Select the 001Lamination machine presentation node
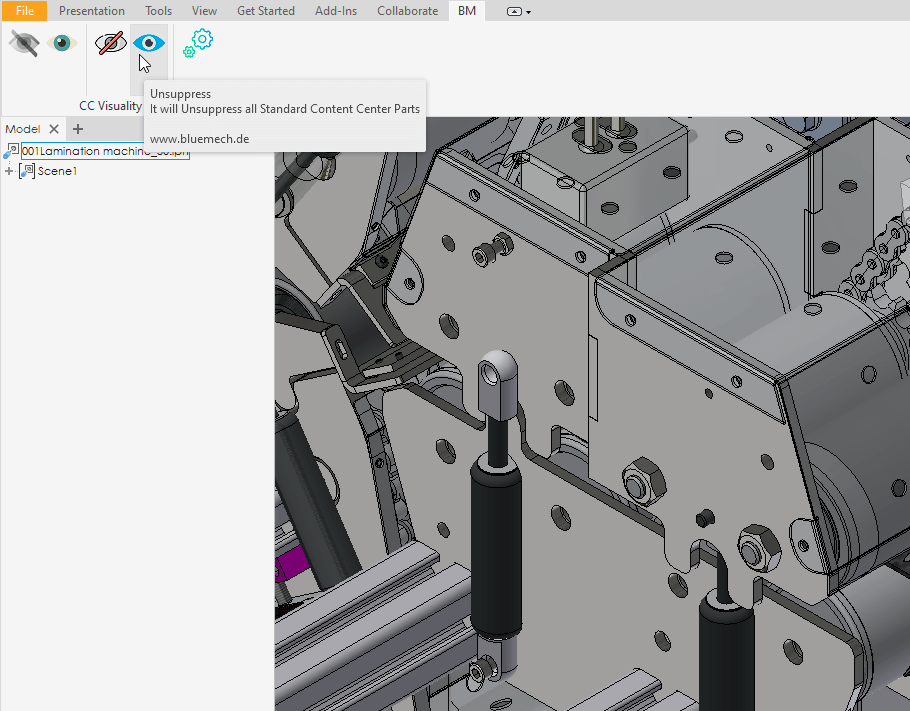Image resolution: width=910 pixels, height=711 pixels. click(x=105, y=151)
